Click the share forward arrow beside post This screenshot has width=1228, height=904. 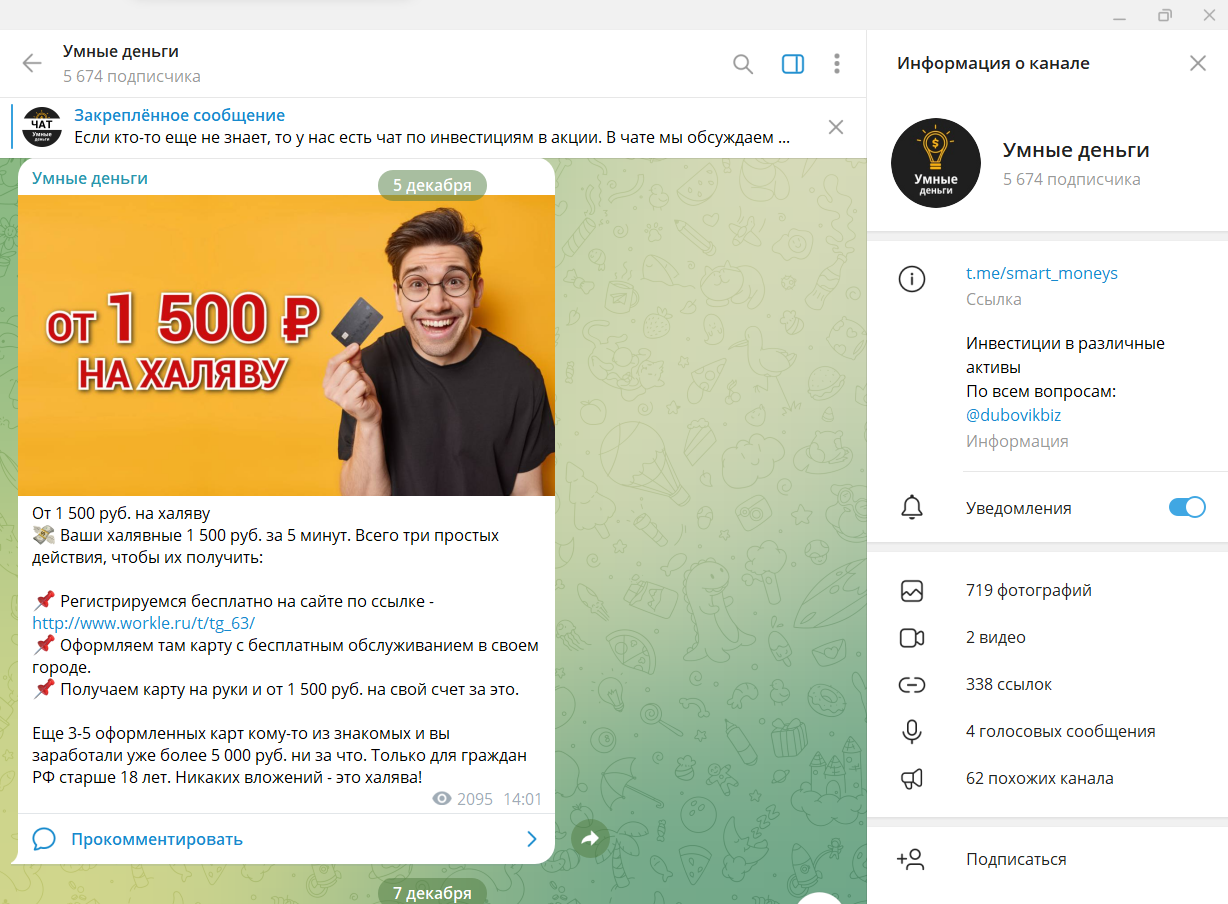(589, 839)
